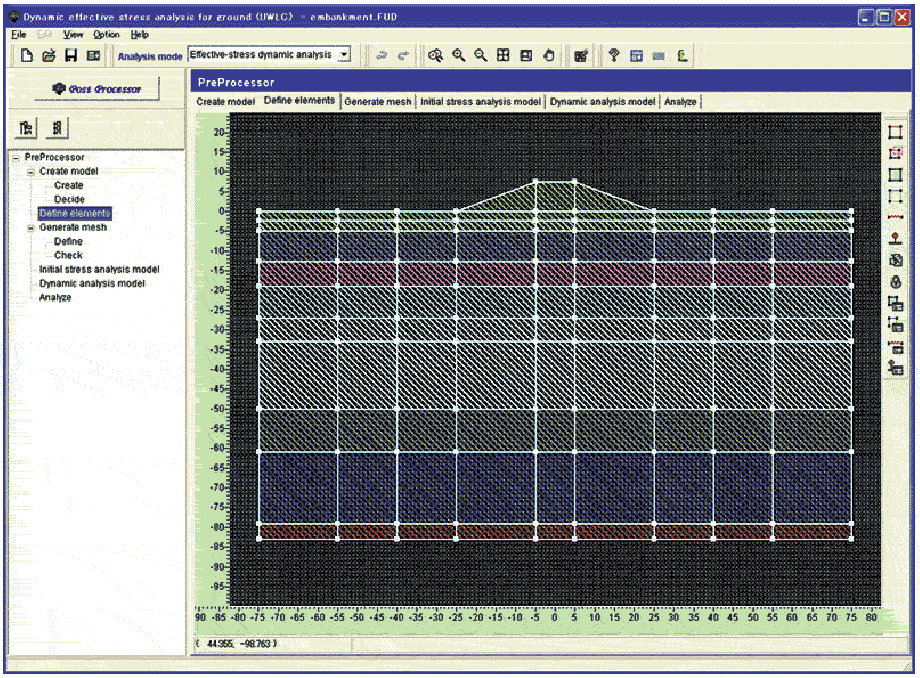Save the project with the floppy icon

tap(71, 56)
